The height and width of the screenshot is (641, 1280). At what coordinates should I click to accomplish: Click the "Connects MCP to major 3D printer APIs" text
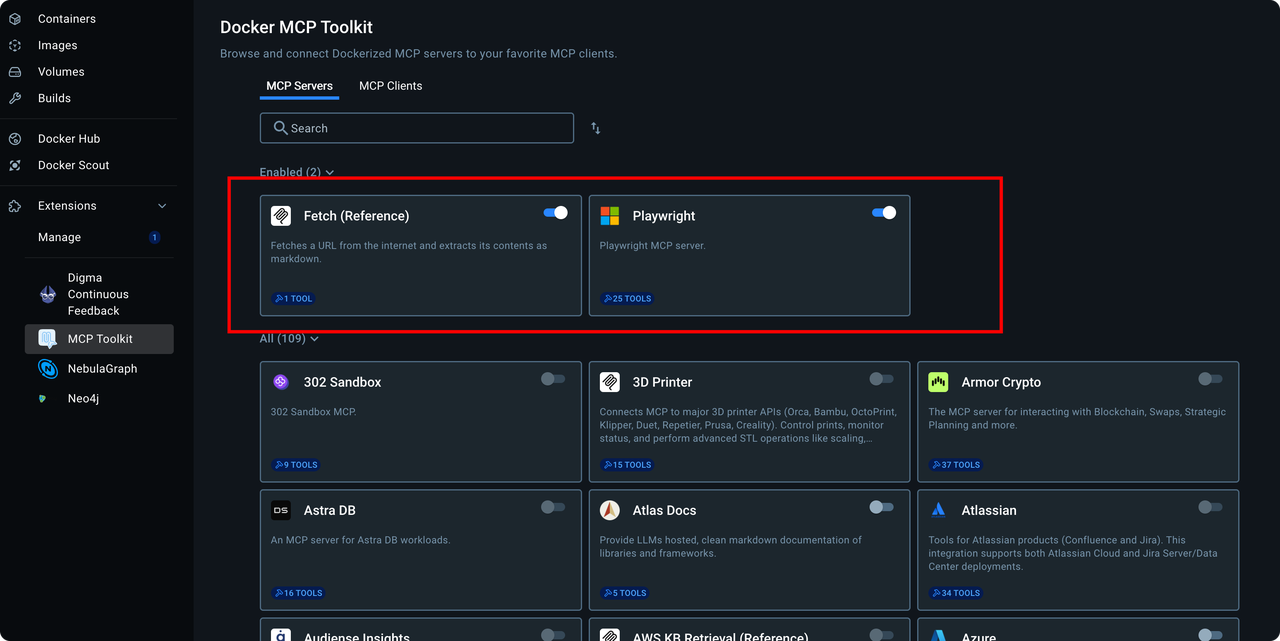[749, 425]
